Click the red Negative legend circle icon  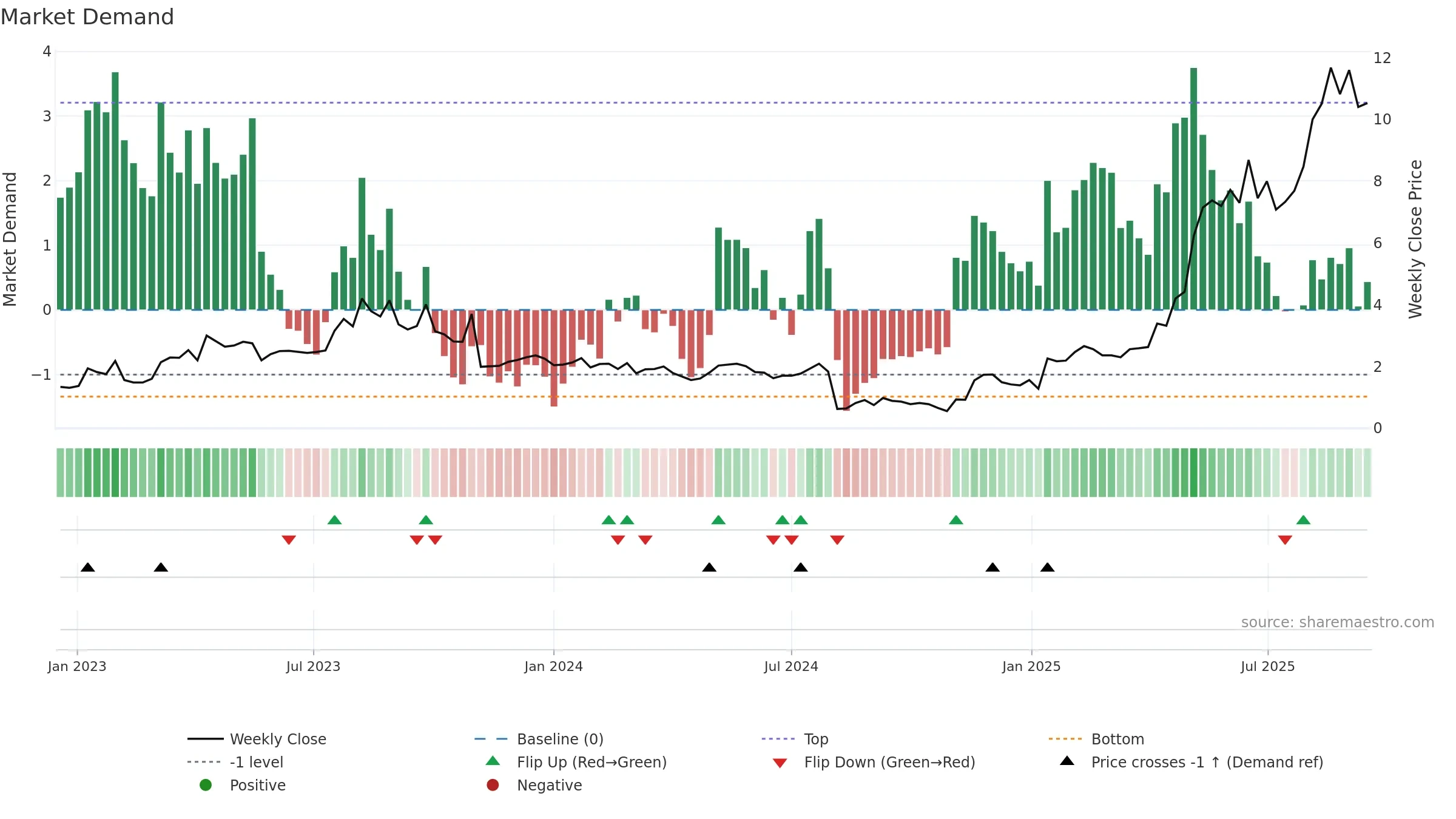click(x=493, y=785)
